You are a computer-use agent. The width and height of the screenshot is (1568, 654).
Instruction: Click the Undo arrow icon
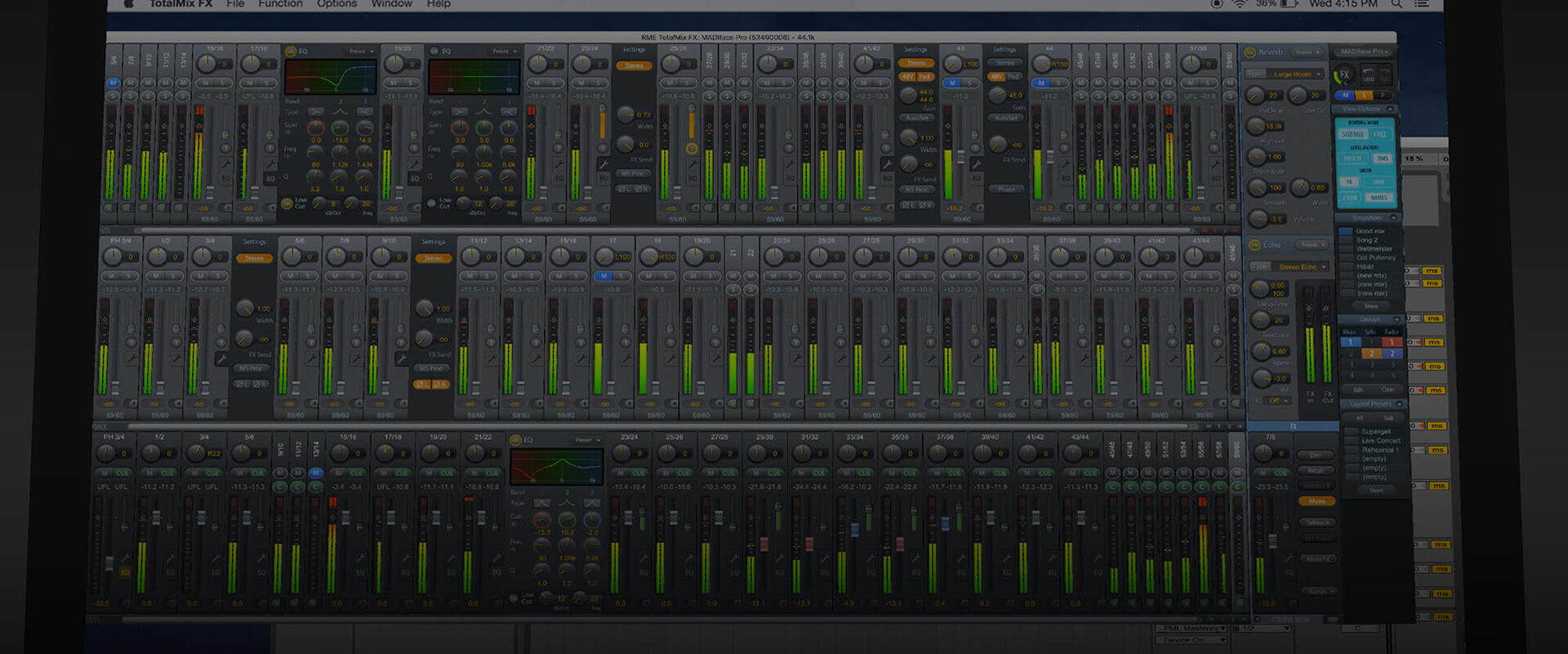click(1369, 75)
